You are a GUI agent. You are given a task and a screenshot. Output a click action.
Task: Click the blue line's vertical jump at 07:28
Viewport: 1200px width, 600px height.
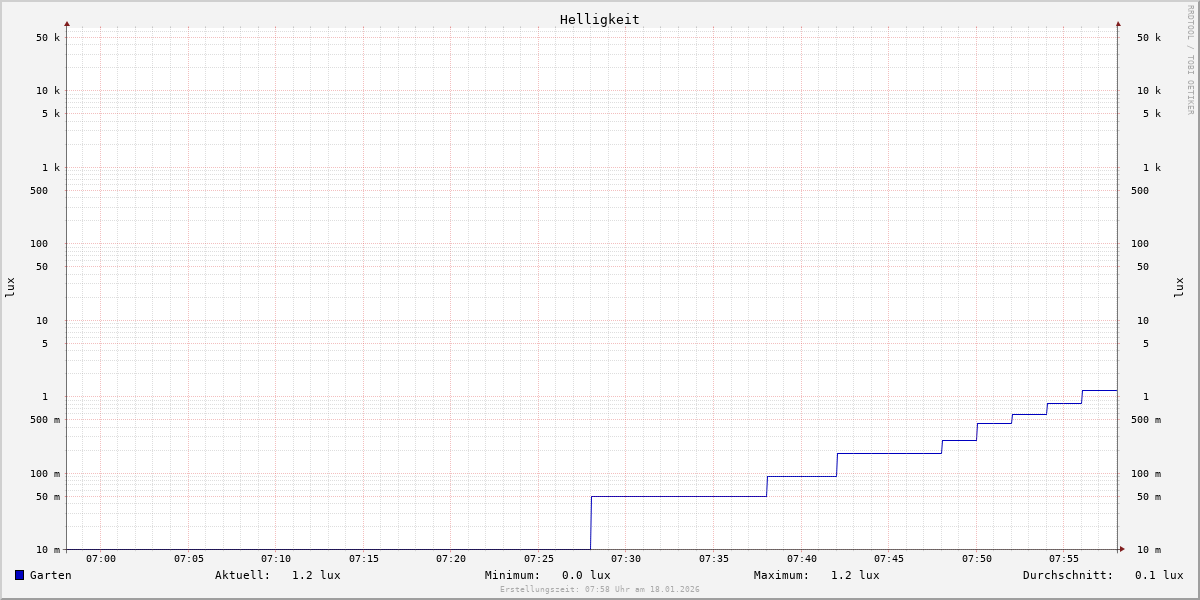pos(591,523)
